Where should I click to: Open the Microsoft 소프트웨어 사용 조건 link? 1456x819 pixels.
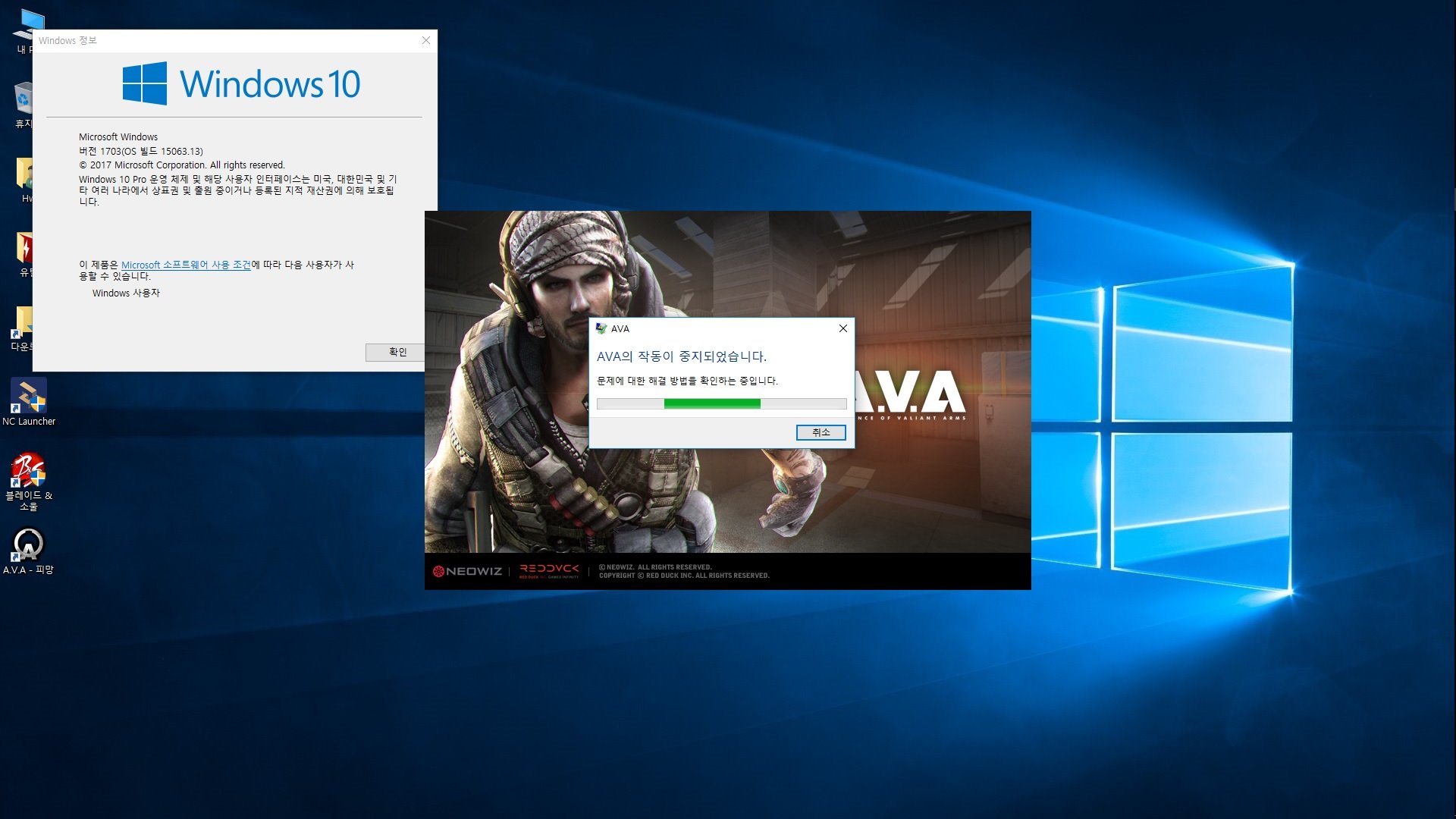tap(187, 265)
